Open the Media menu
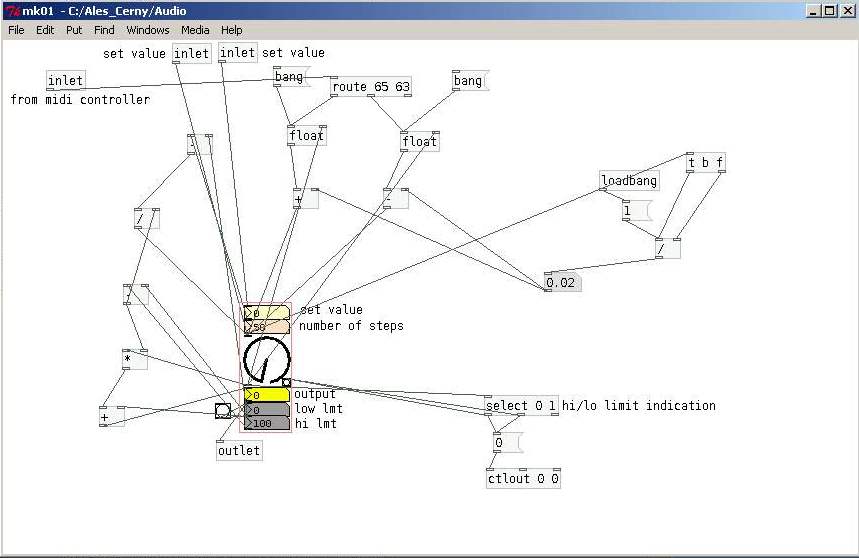 coord(195,30)
